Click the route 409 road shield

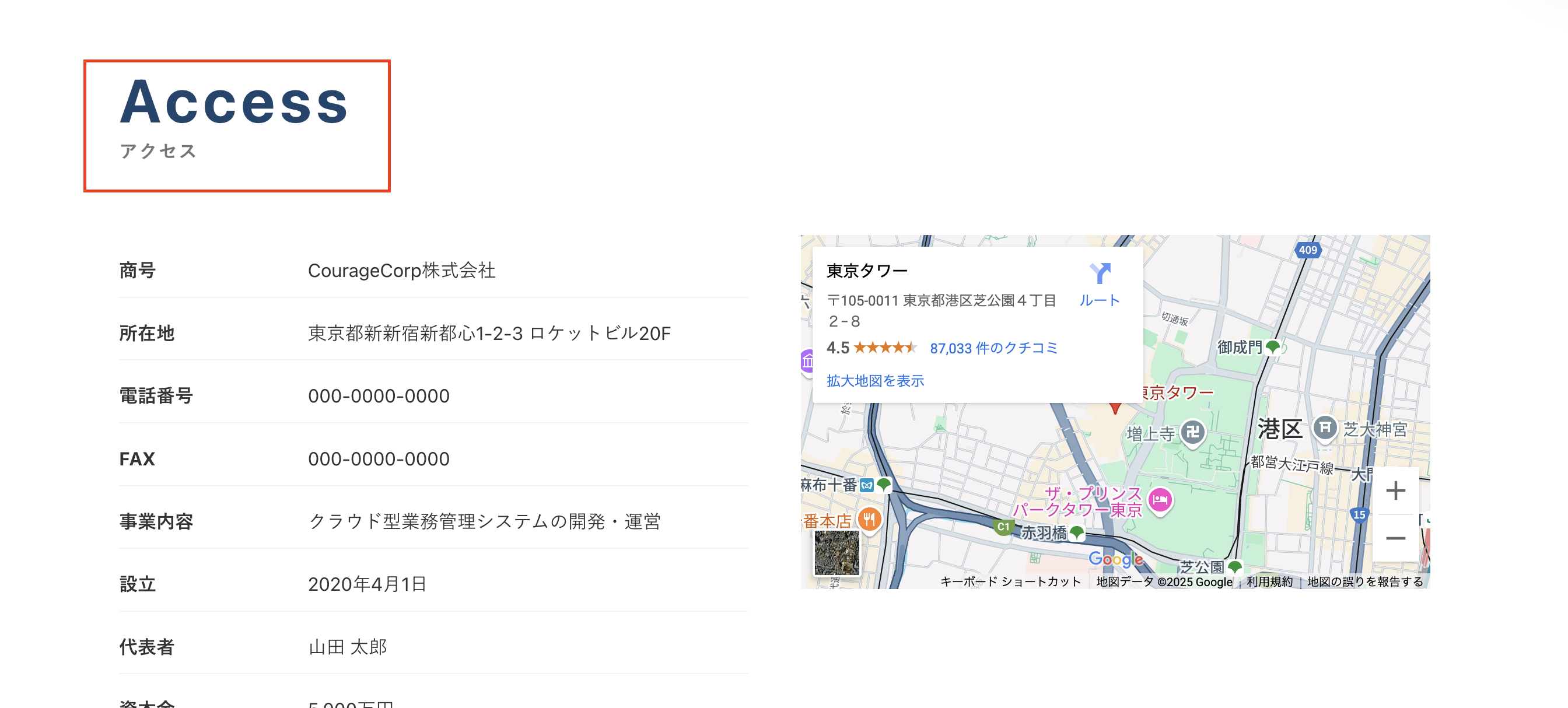[x=1307, y=250]
